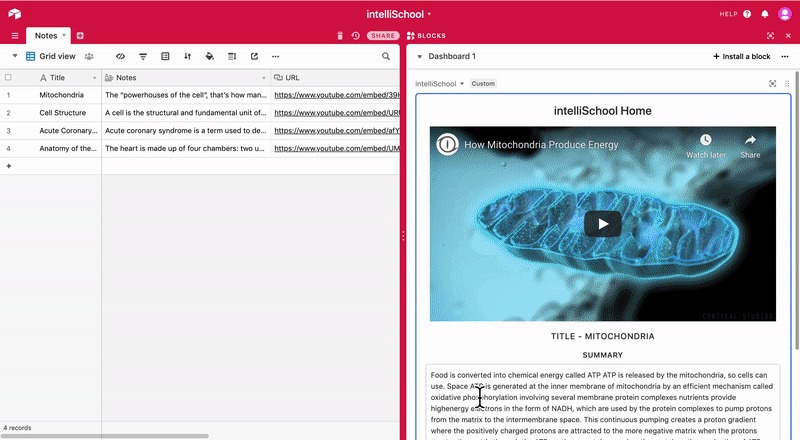
Task: Open the Title column header dropdown
Action: coord(94,78)
